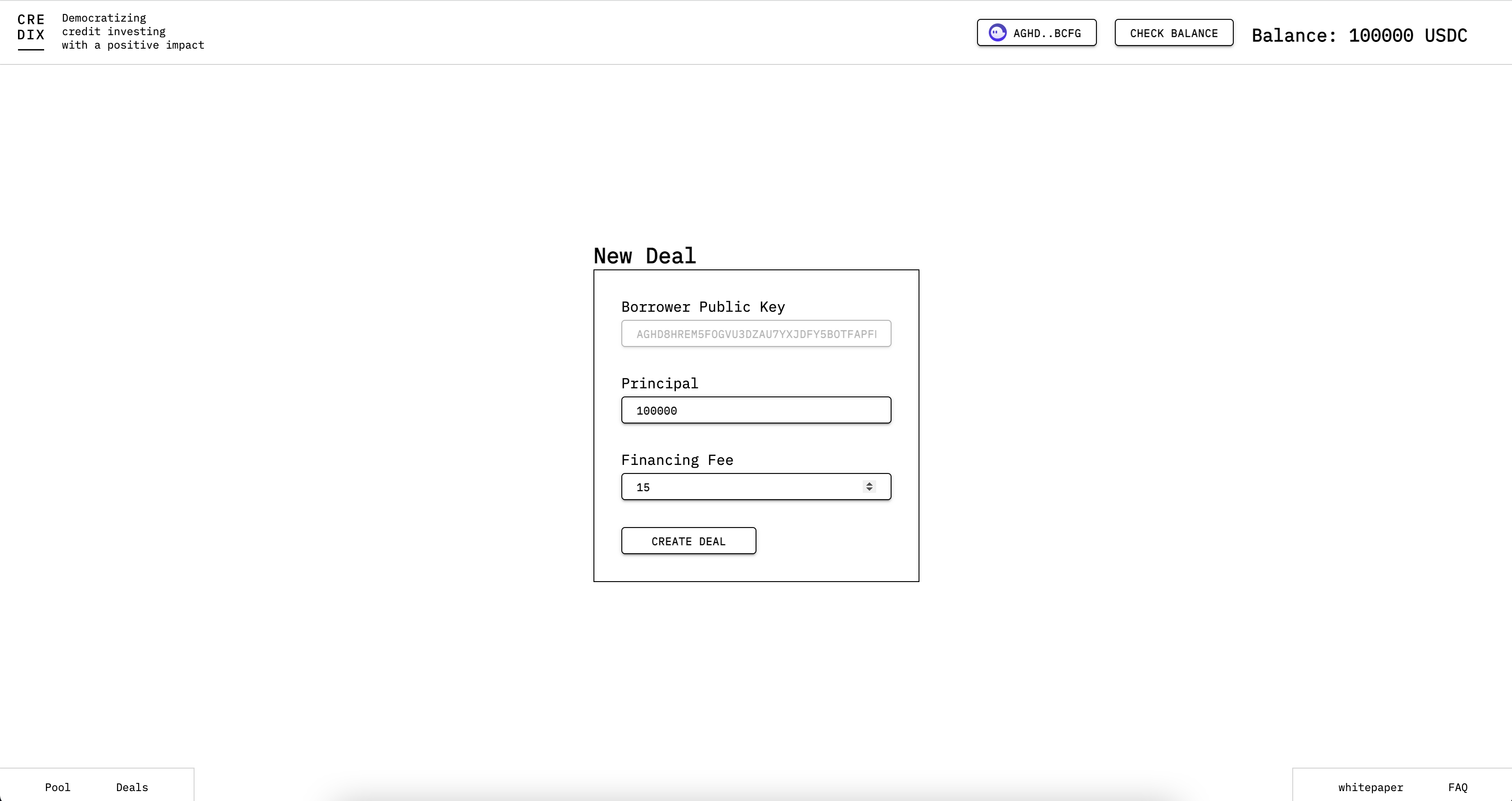The height and width of the screenshot is (801, 1512).
Task: Decrease Financing Fee with down arrow
Action: pos(869,490)
